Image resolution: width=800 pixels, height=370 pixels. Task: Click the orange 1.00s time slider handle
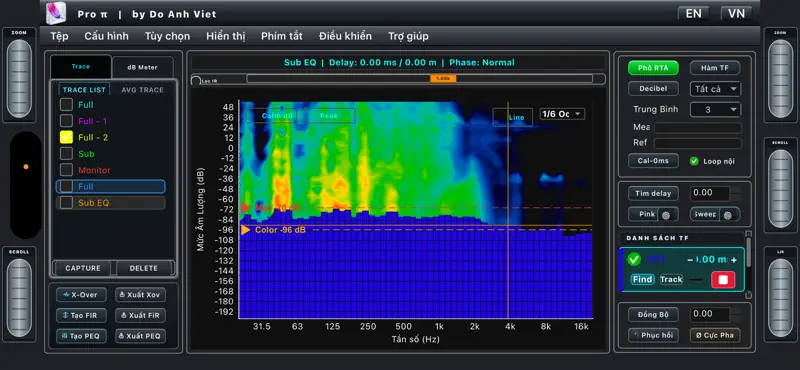pos(443,79)
